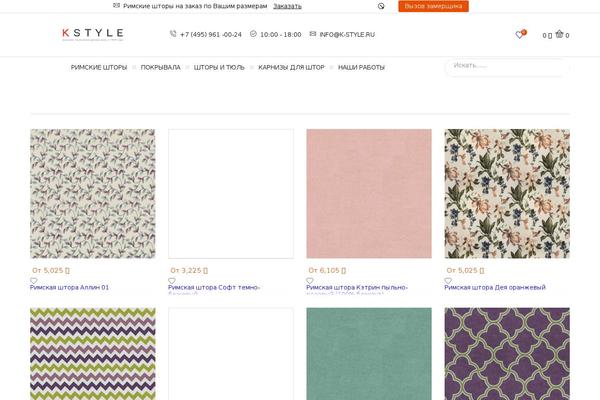Add Римская штора Дея оранжевый to favorites

click(448, 281)
